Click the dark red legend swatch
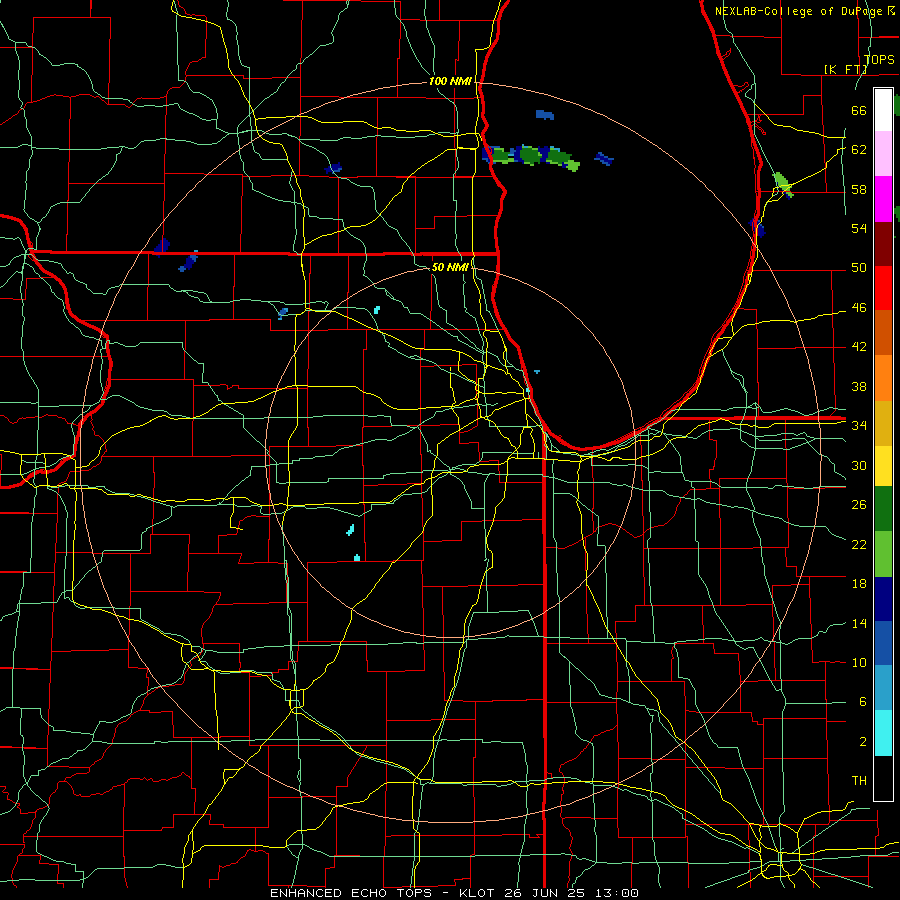 (883, 243)
